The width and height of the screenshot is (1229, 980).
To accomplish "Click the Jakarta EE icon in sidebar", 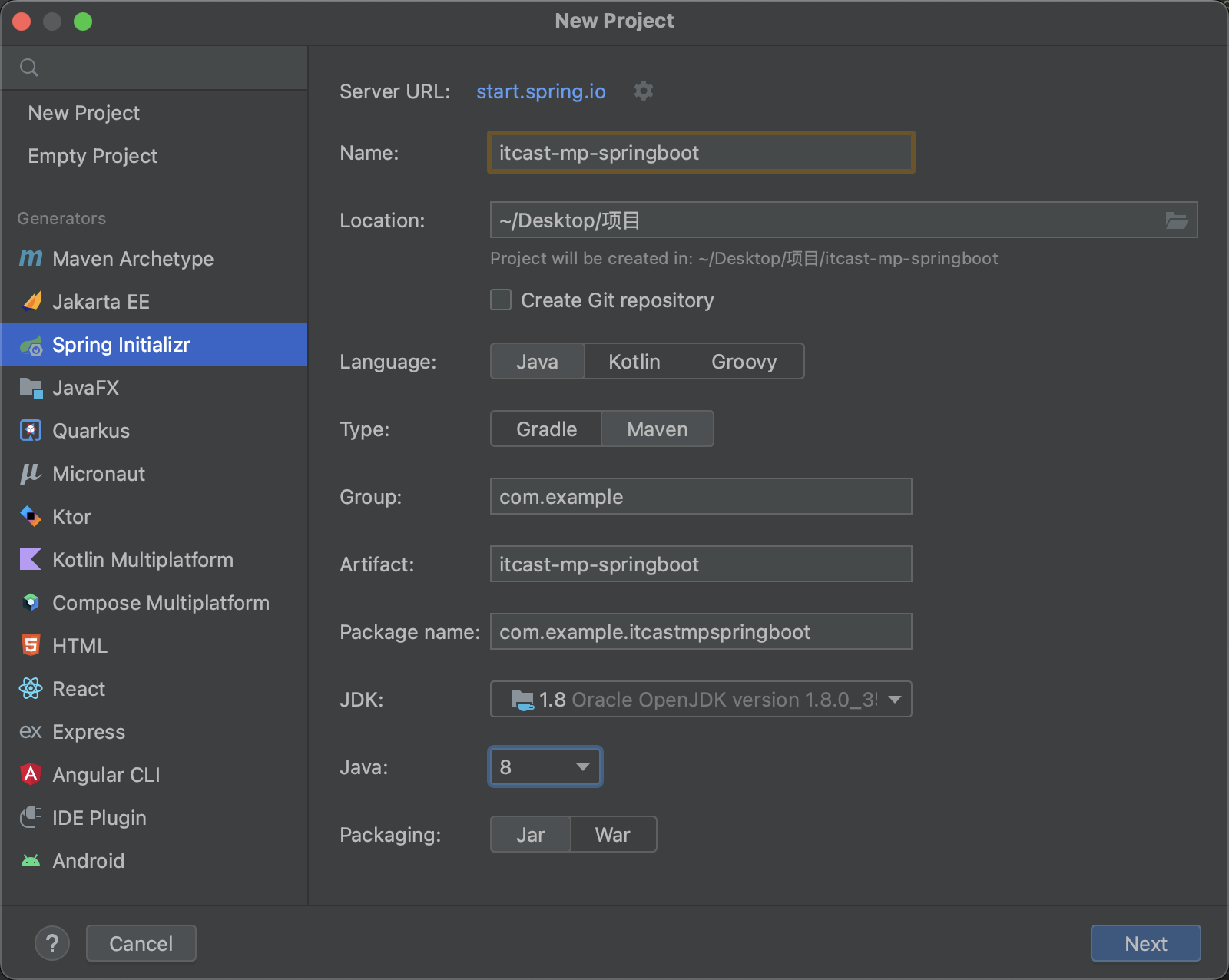I will [x=31, y=302].
